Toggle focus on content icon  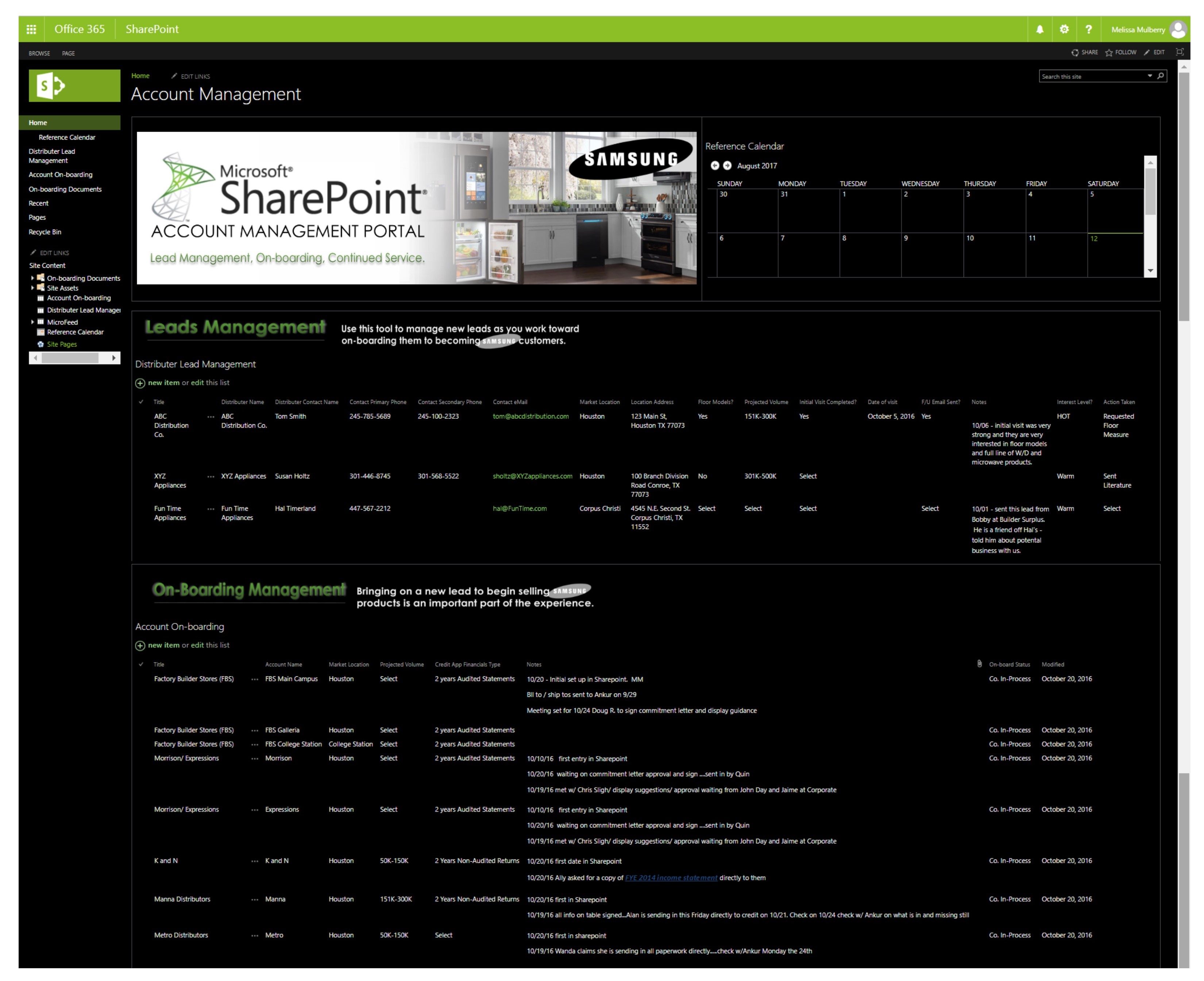tap(1179, 52)
